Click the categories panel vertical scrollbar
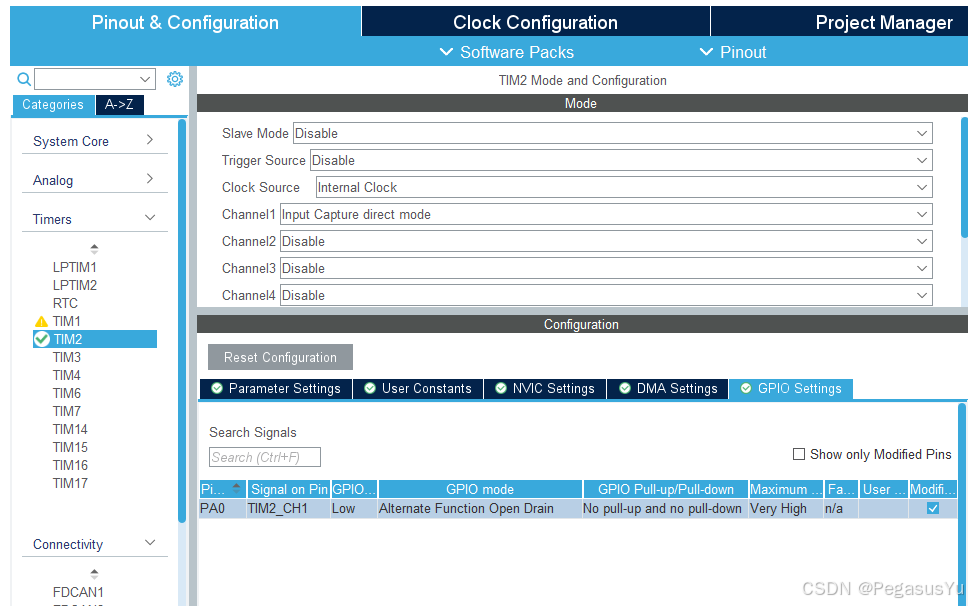The height and width of the screenshot is (606, 968). click(x=182, y=321)
